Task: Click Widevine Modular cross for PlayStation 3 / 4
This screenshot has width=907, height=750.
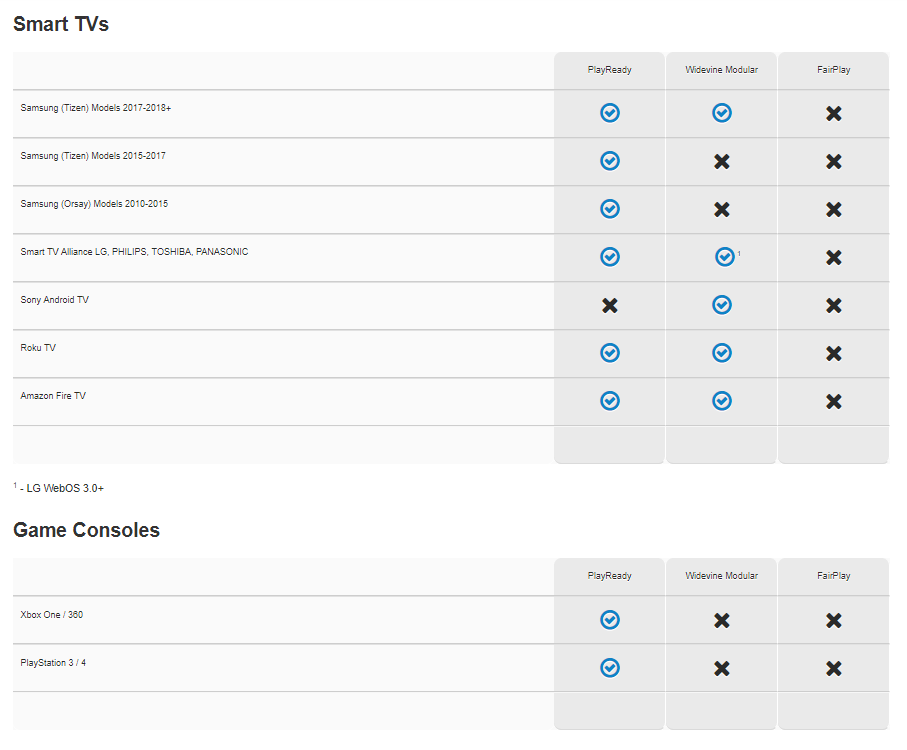Action: click(721, 668)
